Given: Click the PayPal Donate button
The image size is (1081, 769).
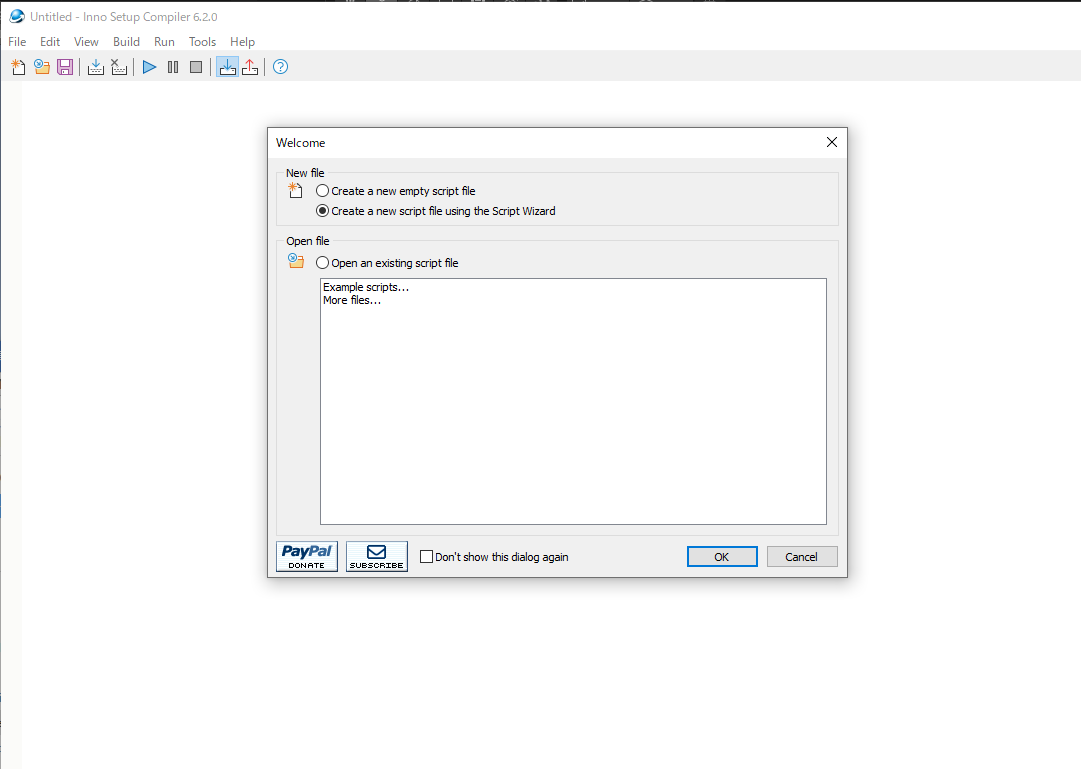Looking at the screenshot, I should point(307,557).
